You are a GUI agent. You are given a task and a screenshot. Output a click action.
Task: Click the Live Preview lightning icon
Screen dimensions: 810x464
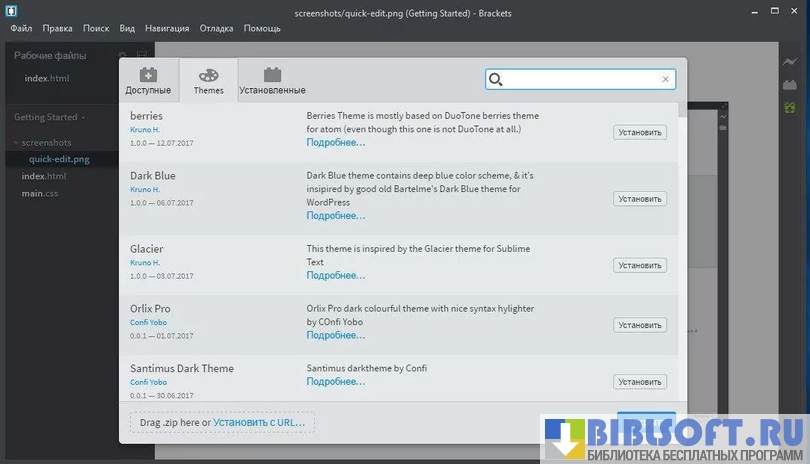[x=789, y=62]
